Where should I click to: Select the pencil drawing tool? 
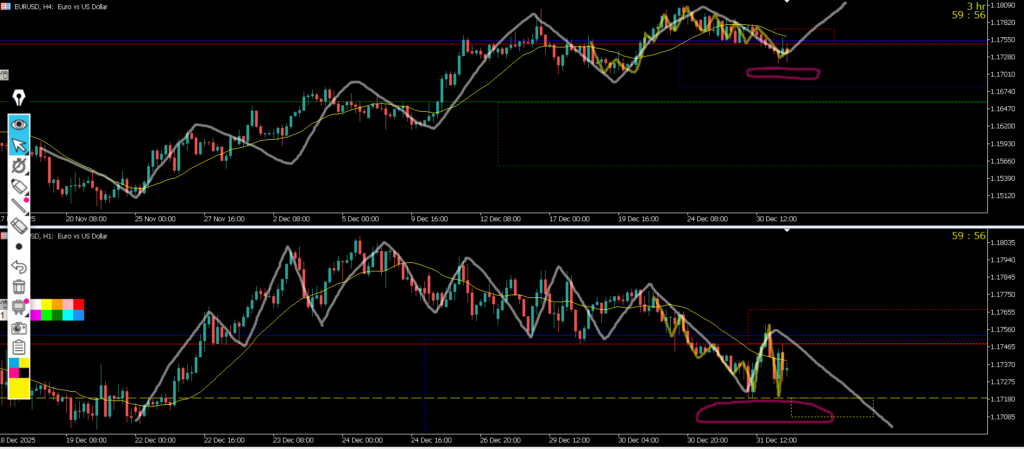point(19,186)
